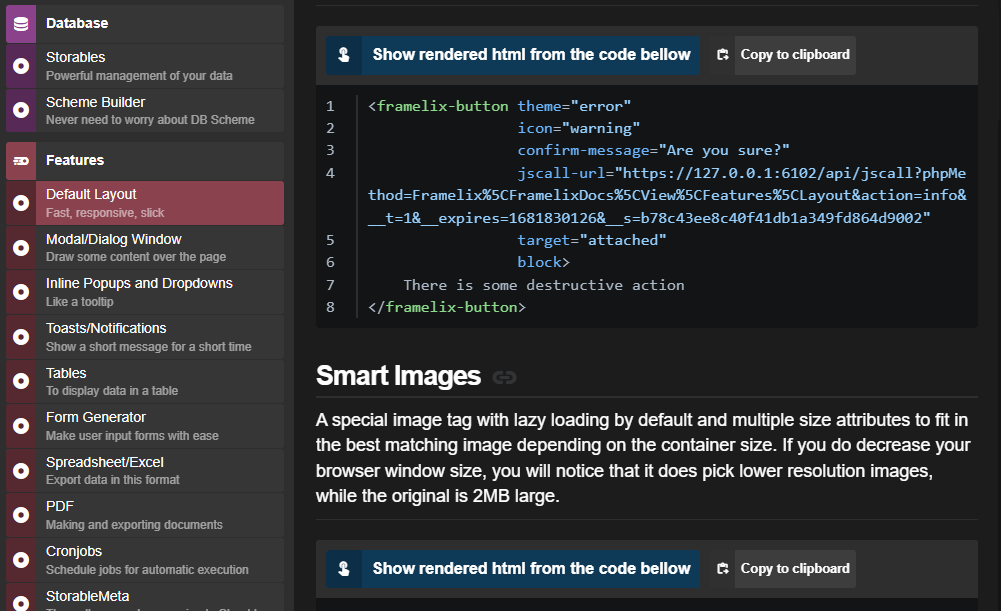Click the anchor link icon next to Smart Images

(x=504, y=377)
